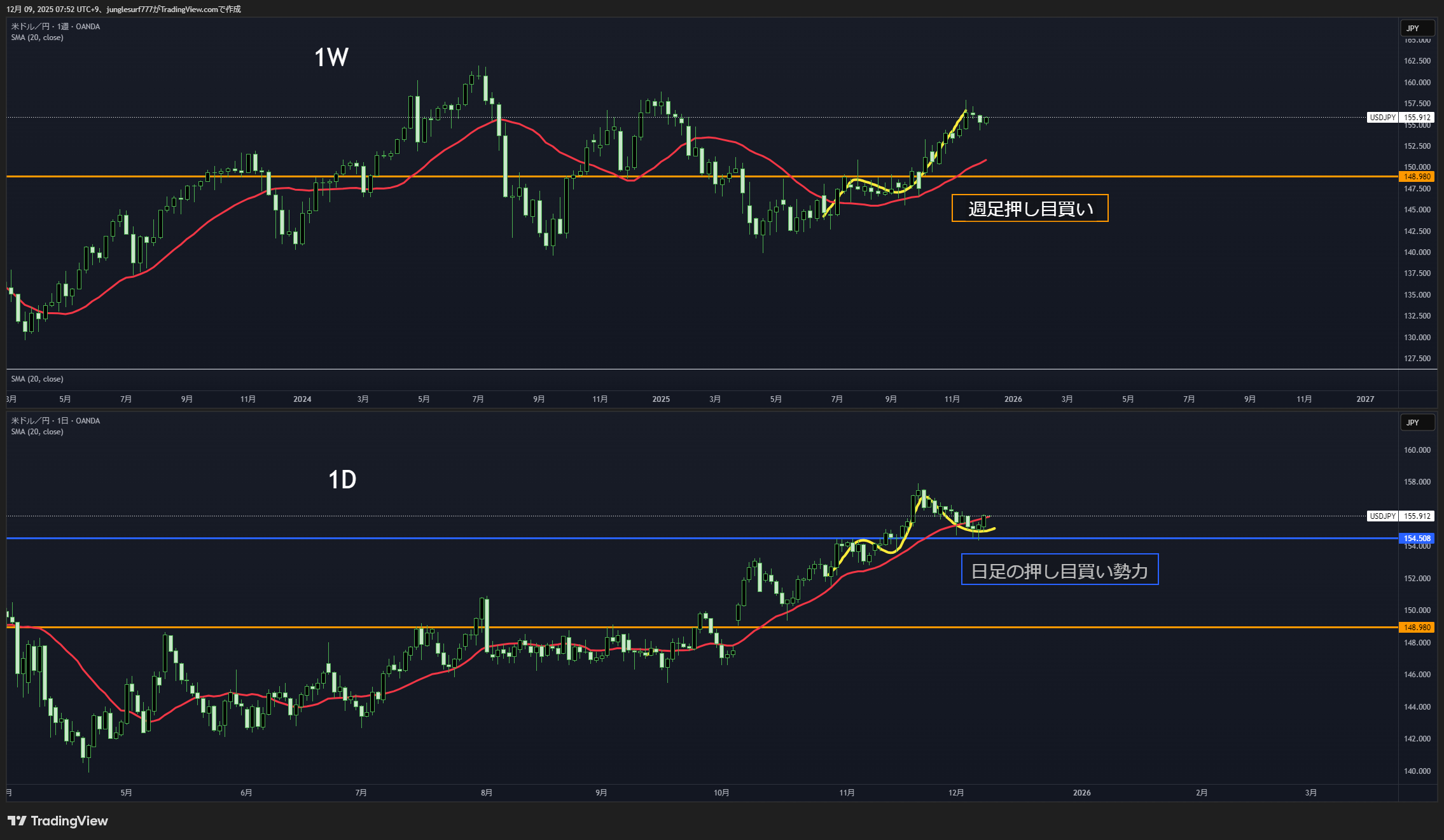Viewport: 1444px width, 840px height.
Task: Click the 2026 marker on weekly time axis
Action: [x=1013, y=399]
